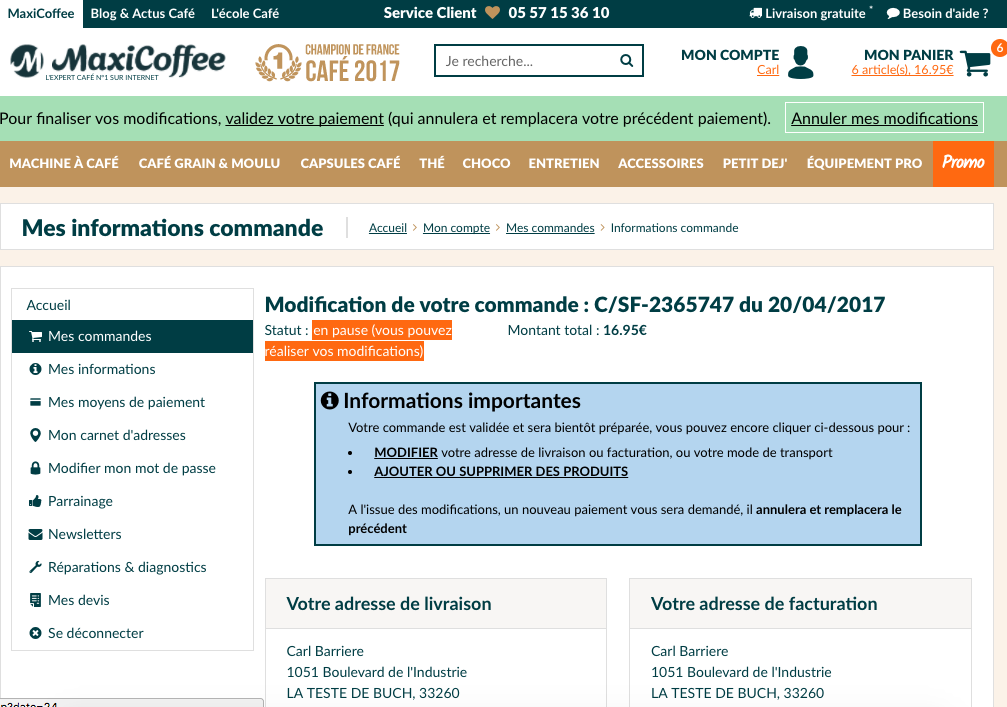Switch to L'école Café tab
The width and height of the screenshot is (1007, 707).
click(245, 13)
